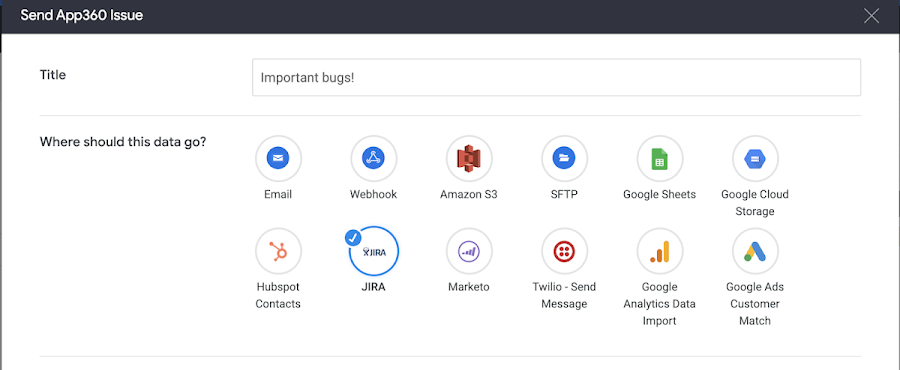Click the 'Title' field label
Screen dimensions: 900x370
click(x=53, y=75)
